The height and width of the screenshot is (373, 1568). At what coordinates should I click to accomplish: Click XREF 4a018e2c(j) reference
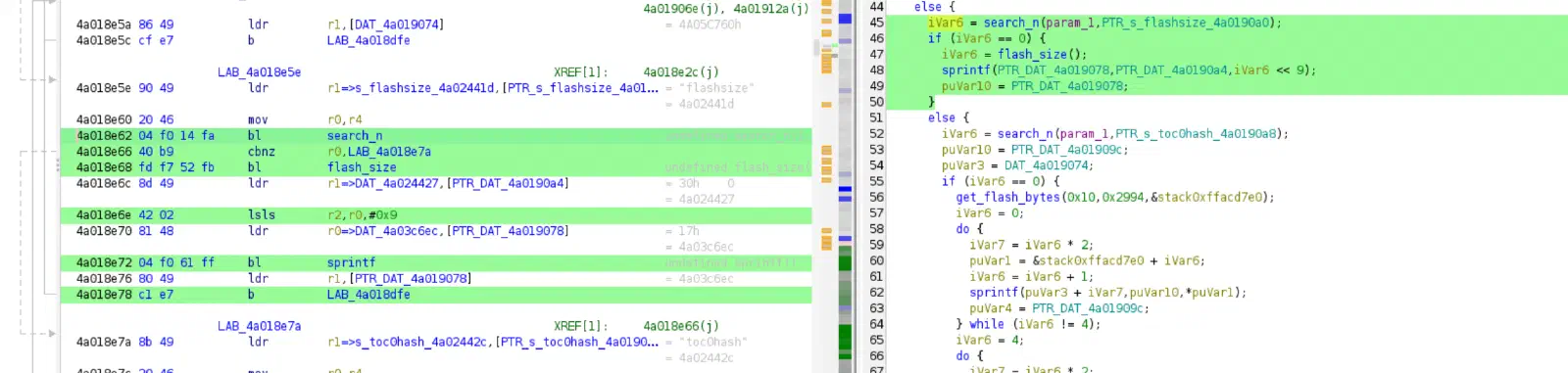[680, 72]
